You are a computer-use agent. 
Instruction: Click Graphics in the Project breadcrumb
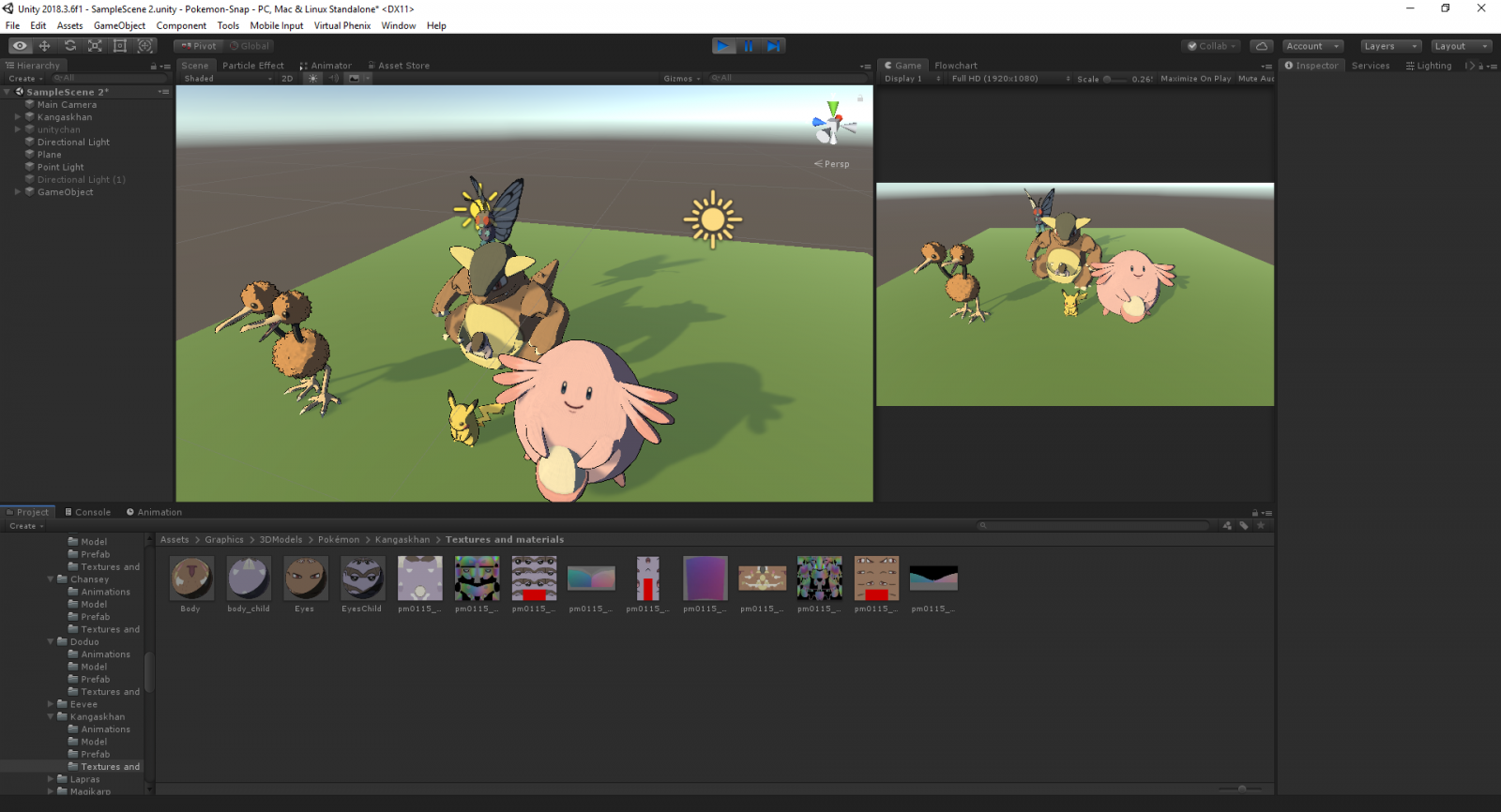point(224,540)
